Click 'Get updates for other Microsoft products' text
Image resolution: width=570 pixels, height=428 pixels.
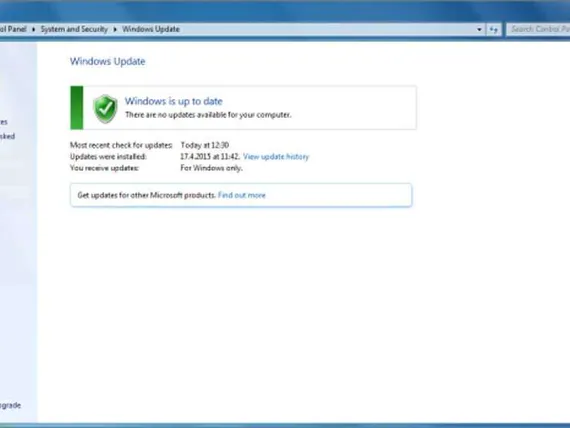(x=146, y=195)
